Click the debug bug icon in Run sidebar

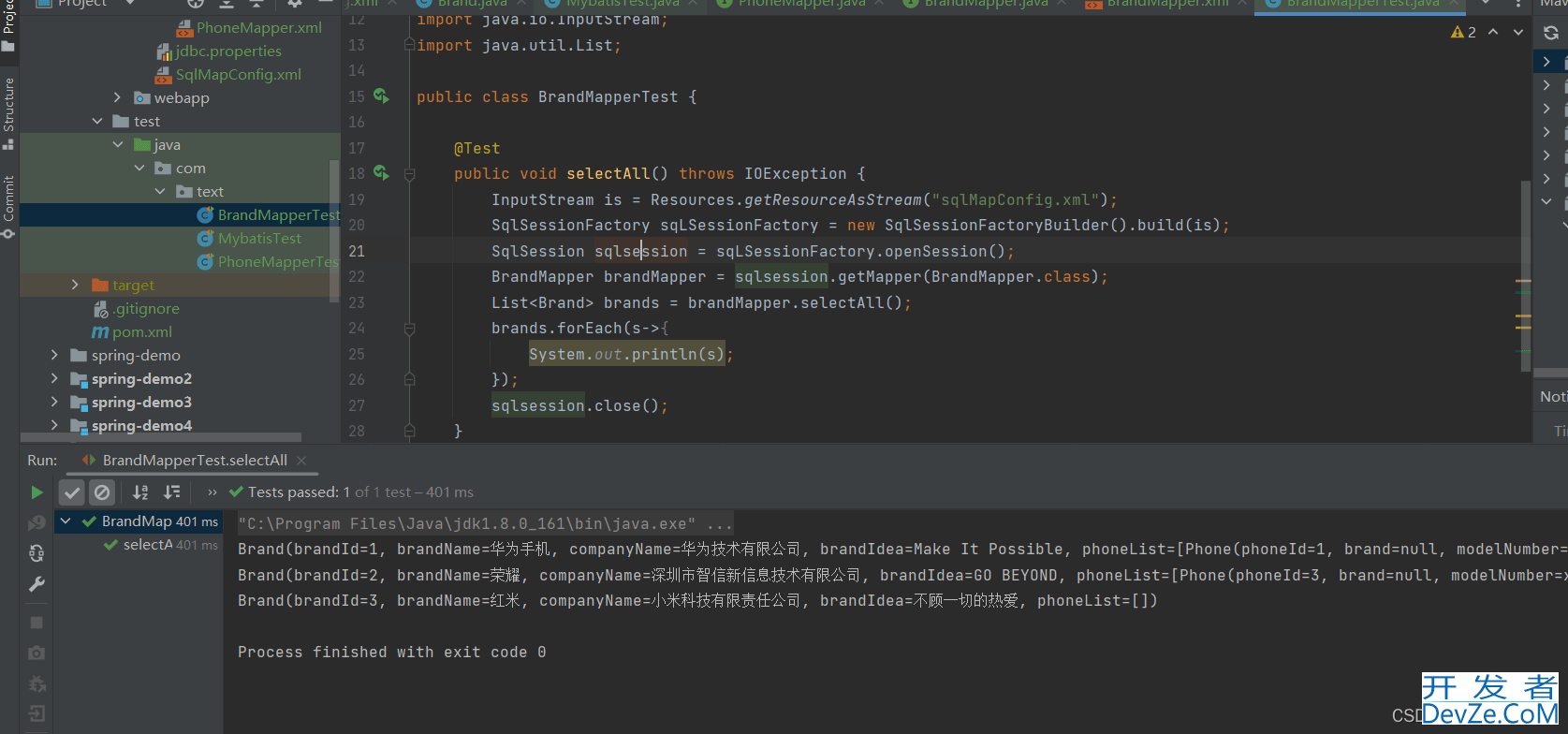[37, 683]
